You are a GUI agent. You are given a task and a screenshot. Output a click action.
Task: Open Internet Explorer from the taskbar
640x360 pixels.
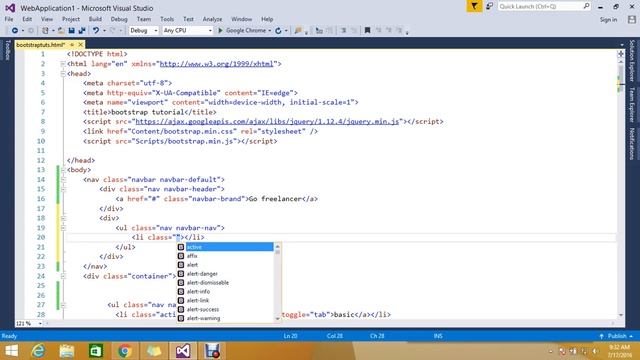coord(39,351)
